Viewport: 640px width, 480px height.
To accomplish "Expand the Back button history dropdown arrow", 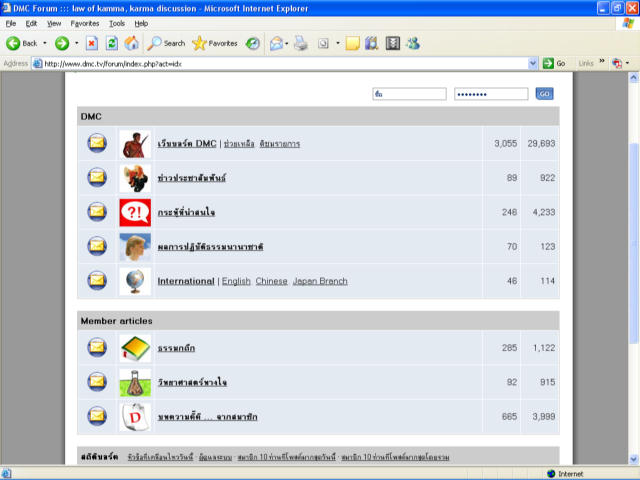I will (45, 43).
